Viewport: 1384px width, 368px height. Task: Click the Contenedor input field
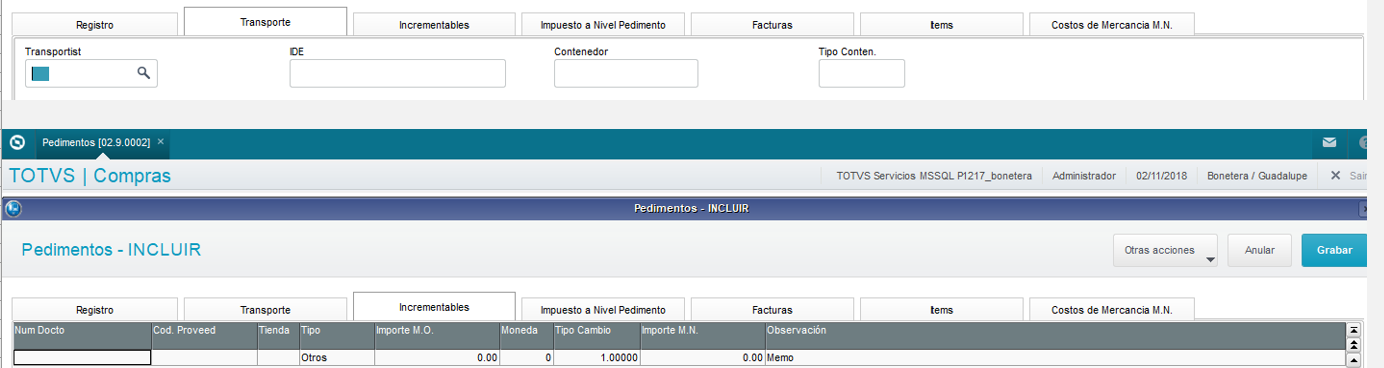point(626,73)
